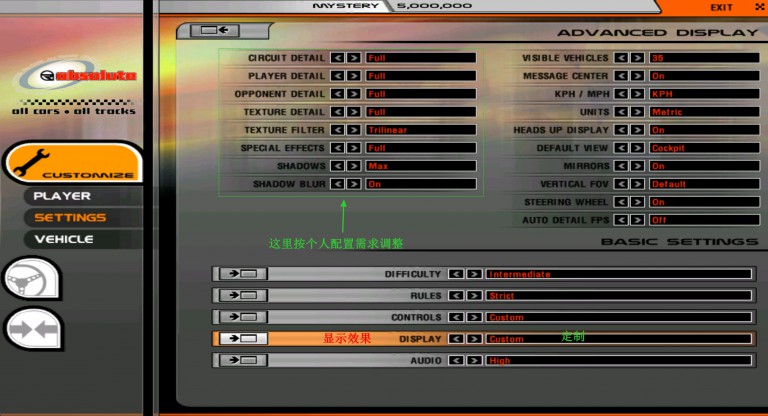Toggle Mirrors using left arrow
Screen dimensions: 768x416
621,166
